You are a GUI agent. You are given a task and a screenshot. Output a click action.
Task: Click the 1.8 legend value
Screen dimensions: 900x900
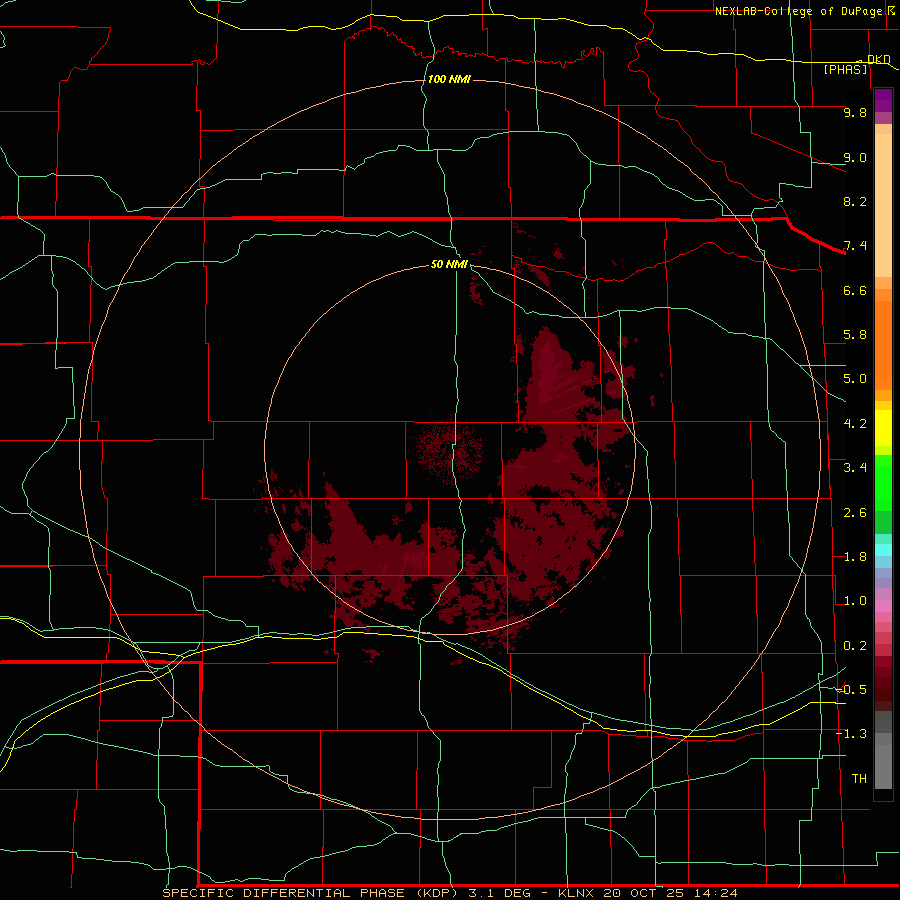tap(855, 557)
